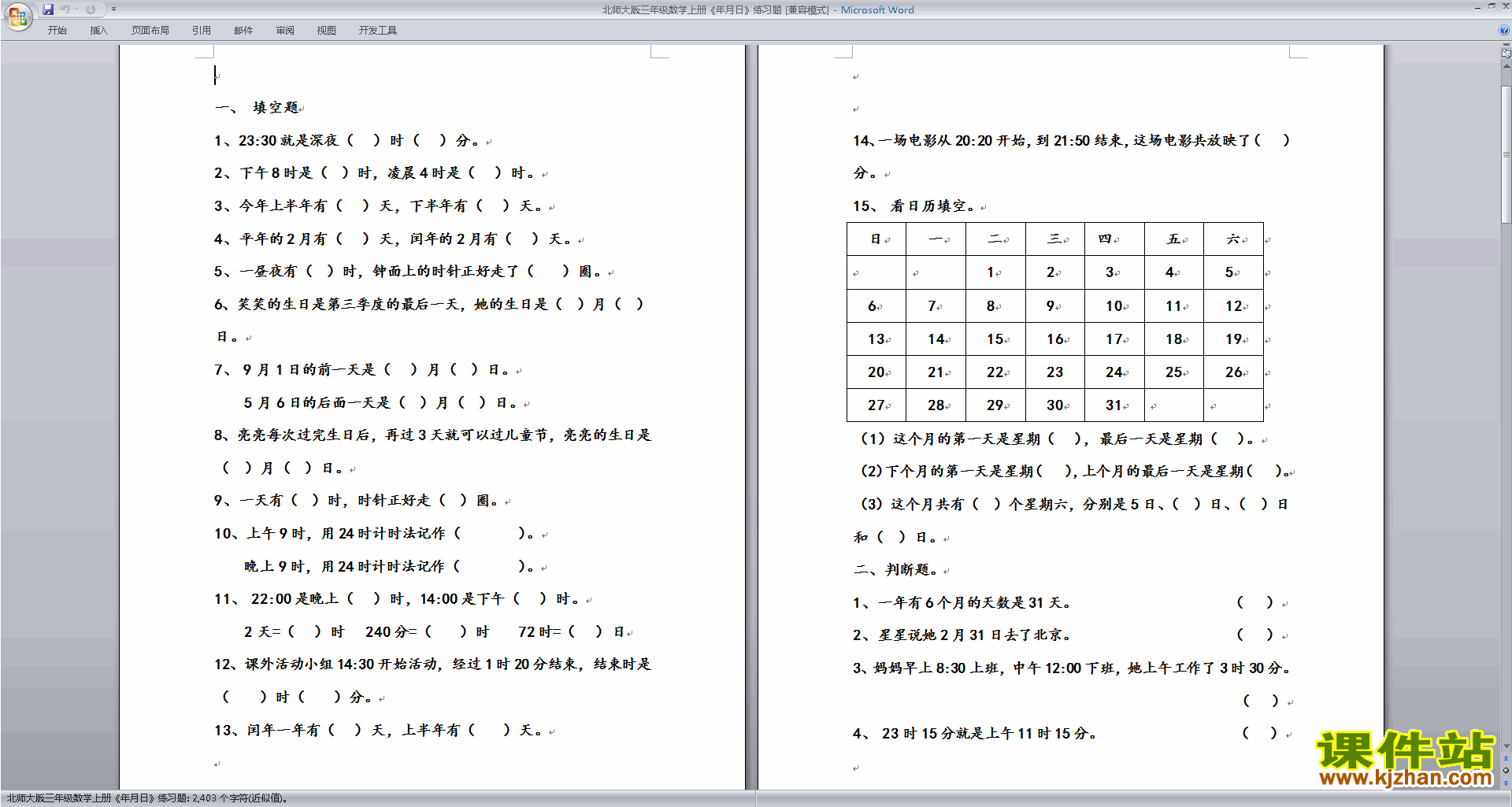Click the window split handle above ruler icon
This screenshot has width=1512, height=807.
[x=1506, y=46]
